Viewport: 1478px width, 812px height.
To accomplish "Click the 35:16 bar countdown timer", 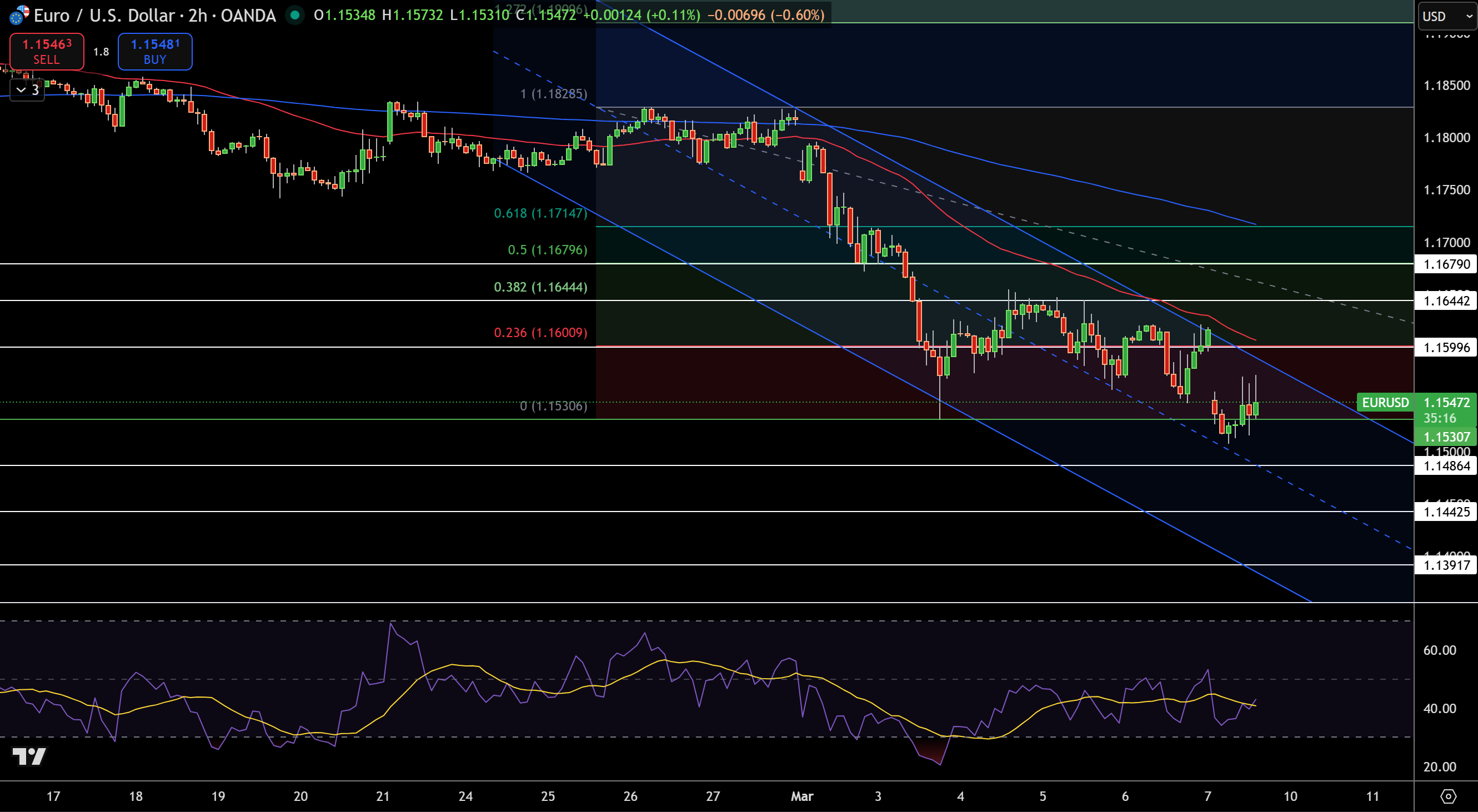I will 1440,418.
